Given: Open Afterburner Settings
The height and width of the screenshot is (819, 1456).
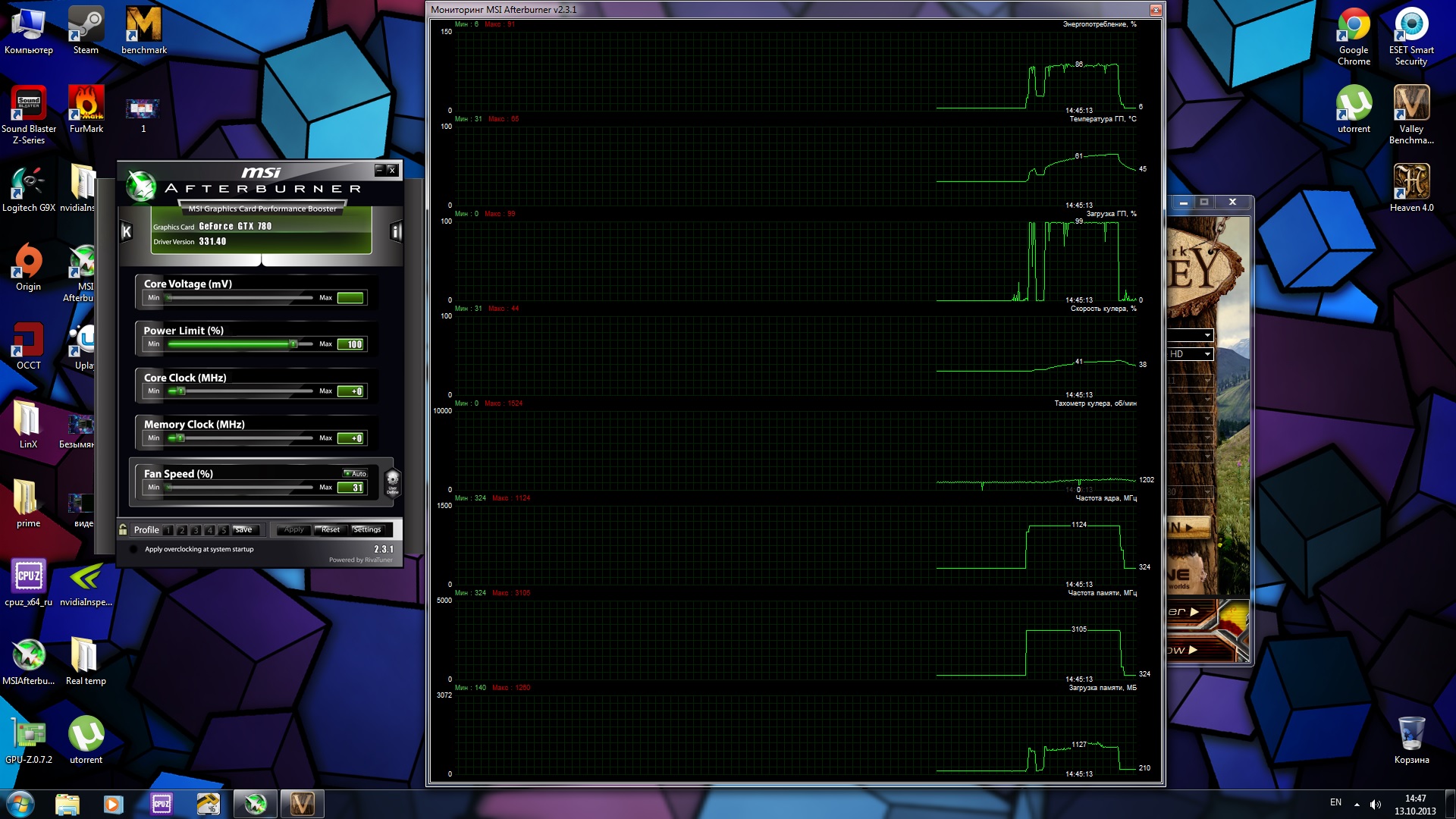Looking at the screenshot, I should click(367, 530).
